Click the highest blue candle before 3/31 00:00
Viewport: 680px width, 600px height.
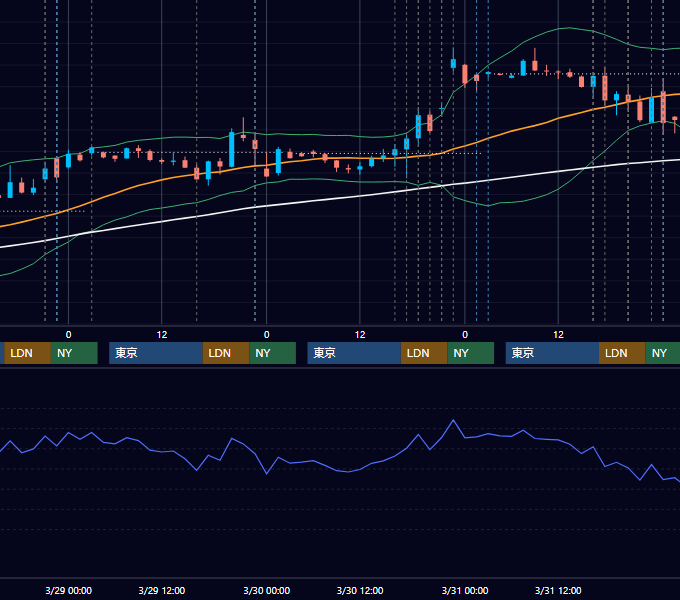(x=453, y=63)
